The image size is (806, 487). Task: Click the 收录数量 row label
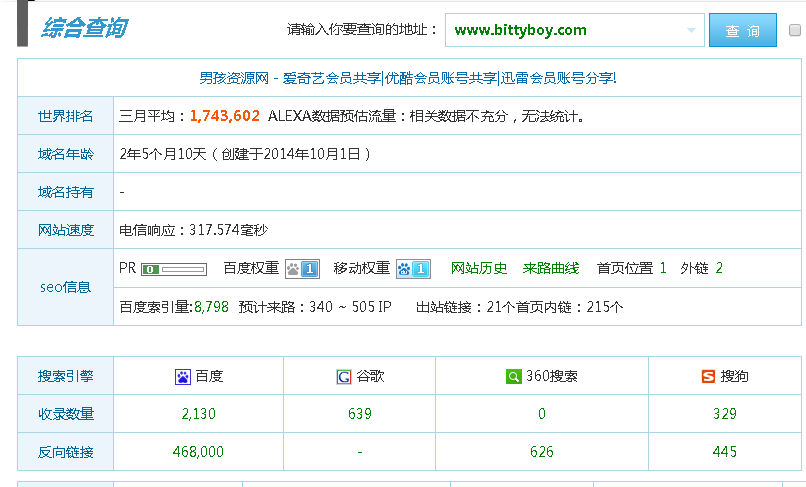[65, 414]
